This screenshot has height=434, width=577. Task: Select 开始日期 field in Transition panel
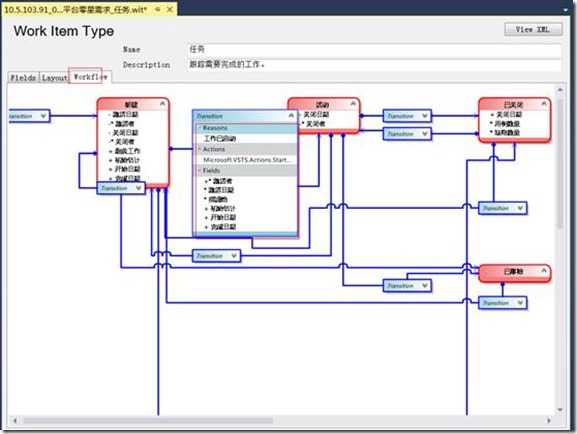pyautogui.click(x=223, y=218)
